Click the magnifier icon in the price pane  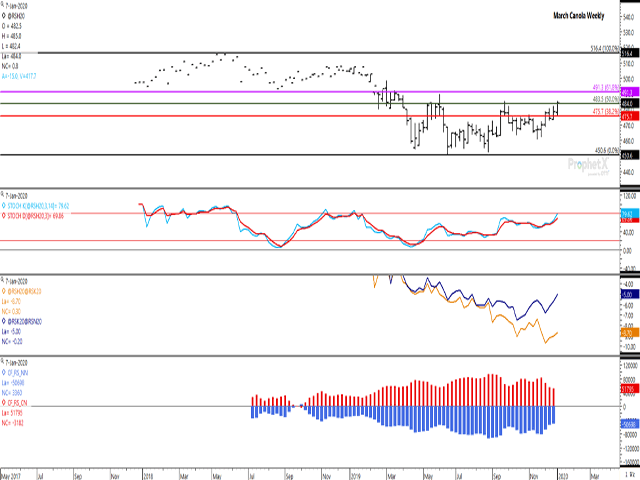pos(3,5)
